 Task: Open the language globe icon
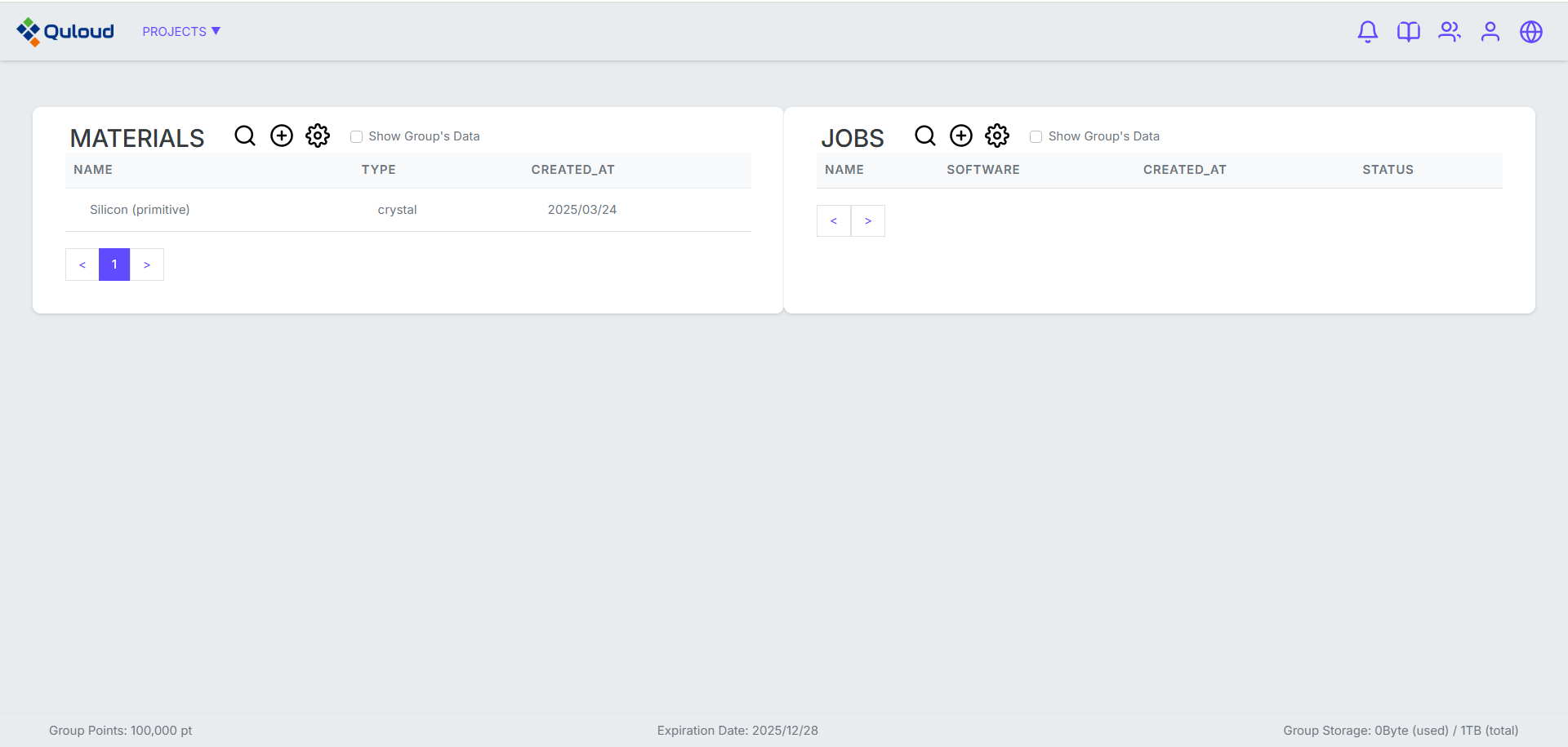1530,32
